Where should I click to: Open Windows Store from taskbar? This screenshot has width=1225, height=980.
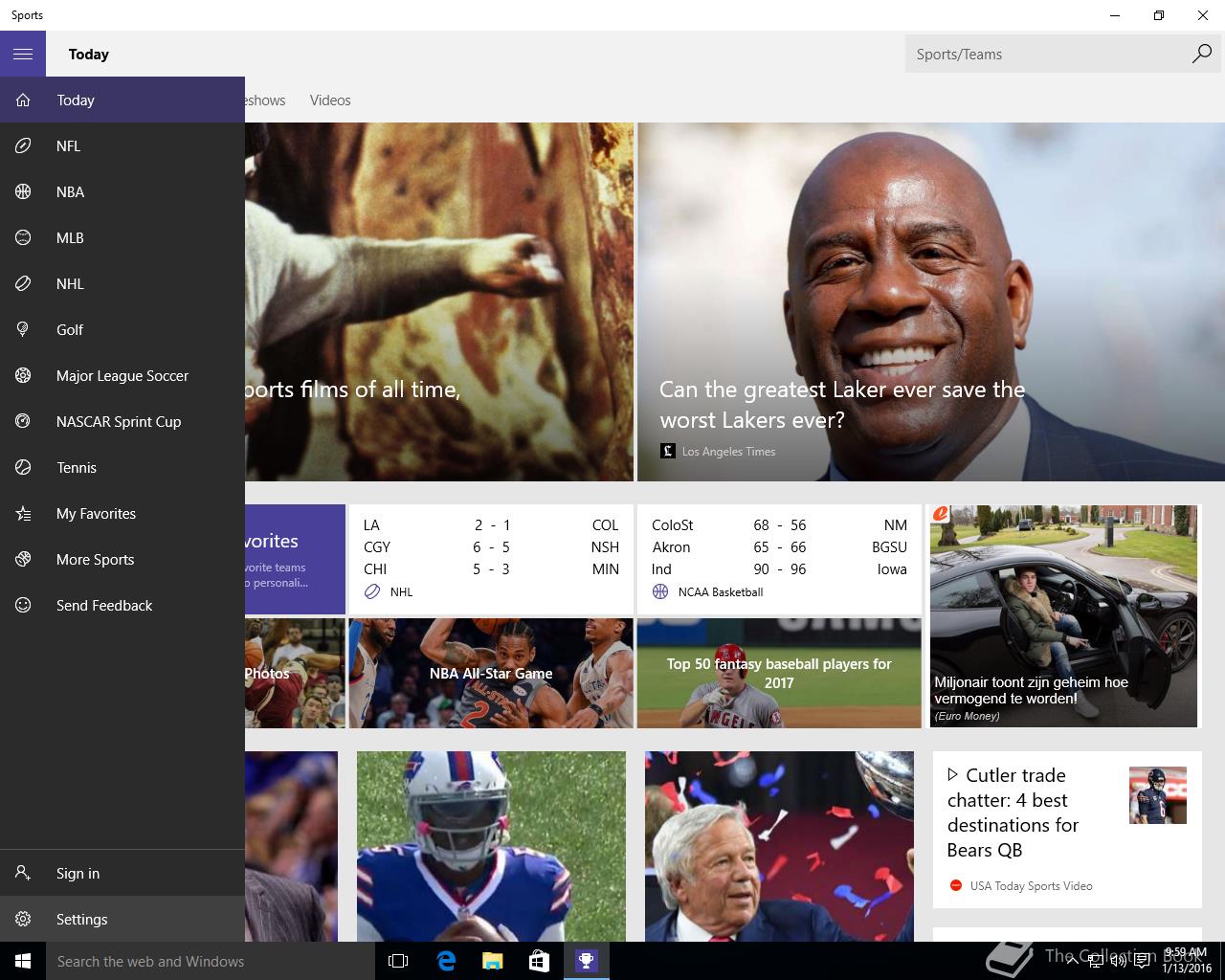click(x=539, y=961)
